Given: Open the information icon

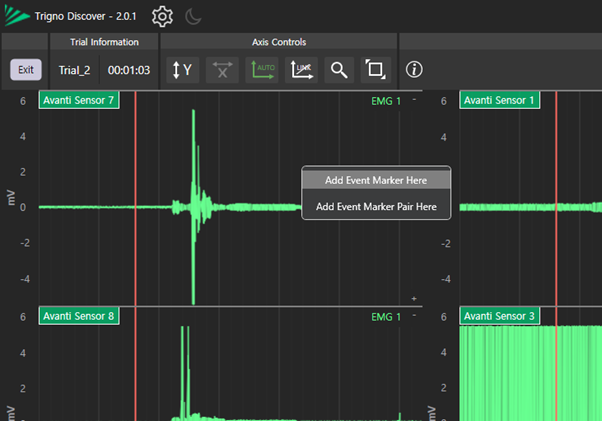Looking at the screenshot, I should (414, 70).
